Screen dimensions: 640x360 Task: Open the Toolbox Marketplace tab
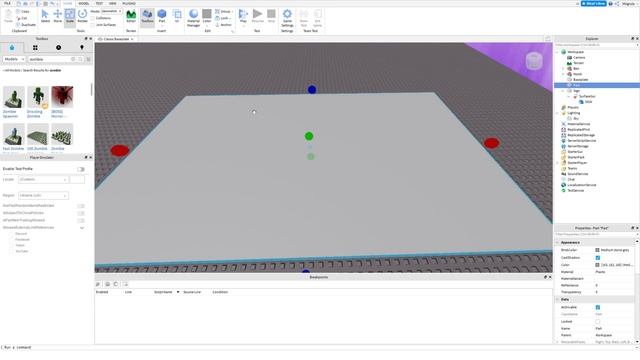click(12, 48)
